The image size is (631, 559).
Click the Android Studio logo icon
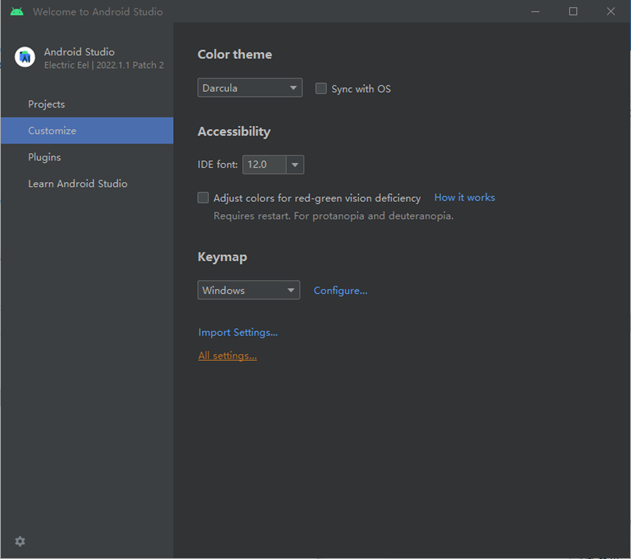click(x=25, y=57)
